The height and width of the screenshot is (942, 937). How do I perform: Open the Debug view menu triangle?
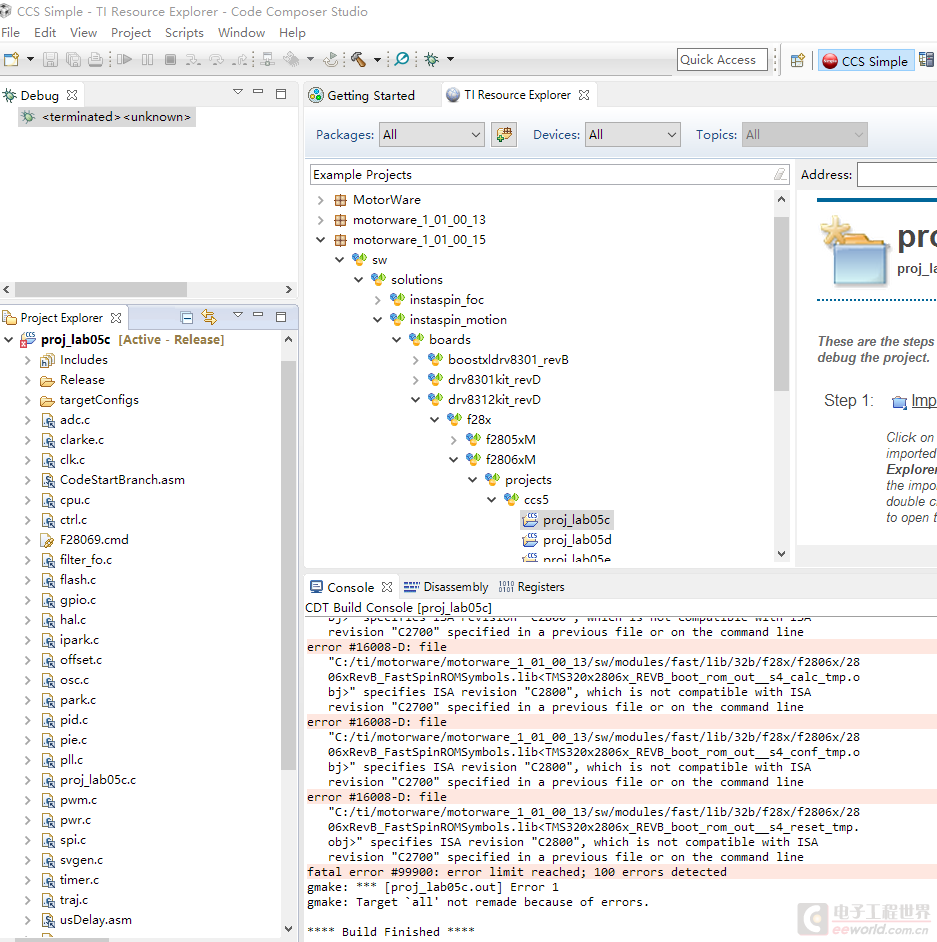(238, 91)
